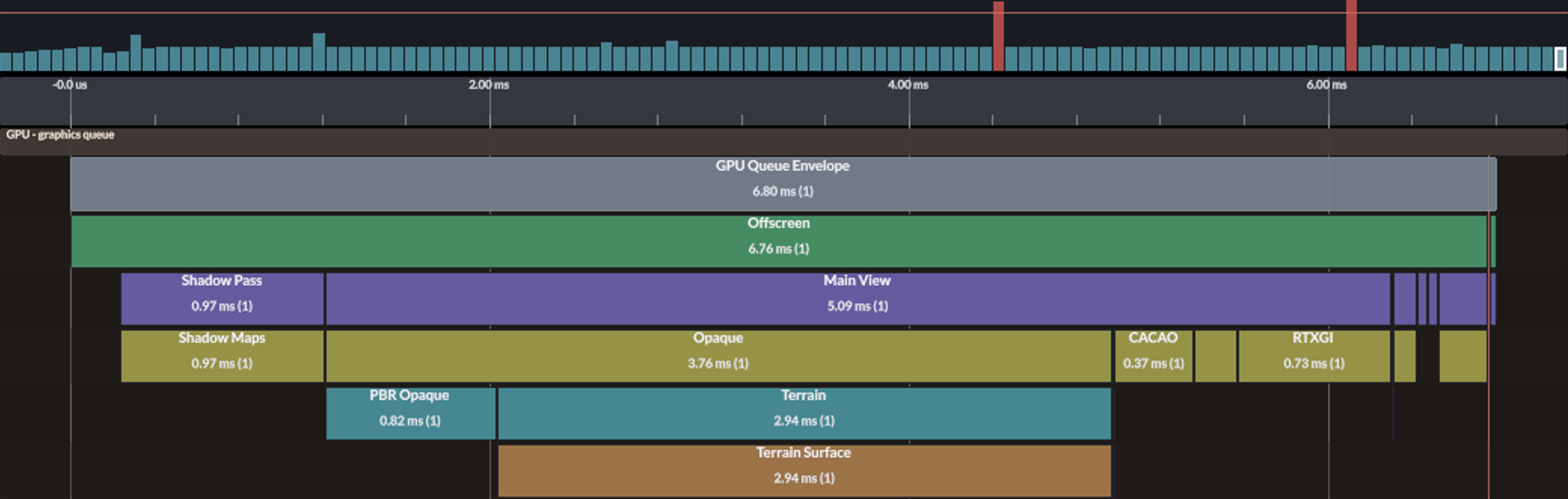Viewport: 1568px width, 499px height.
Task: Click the PBR Opaque 0.82 ms block
Action: click(410, 414)
